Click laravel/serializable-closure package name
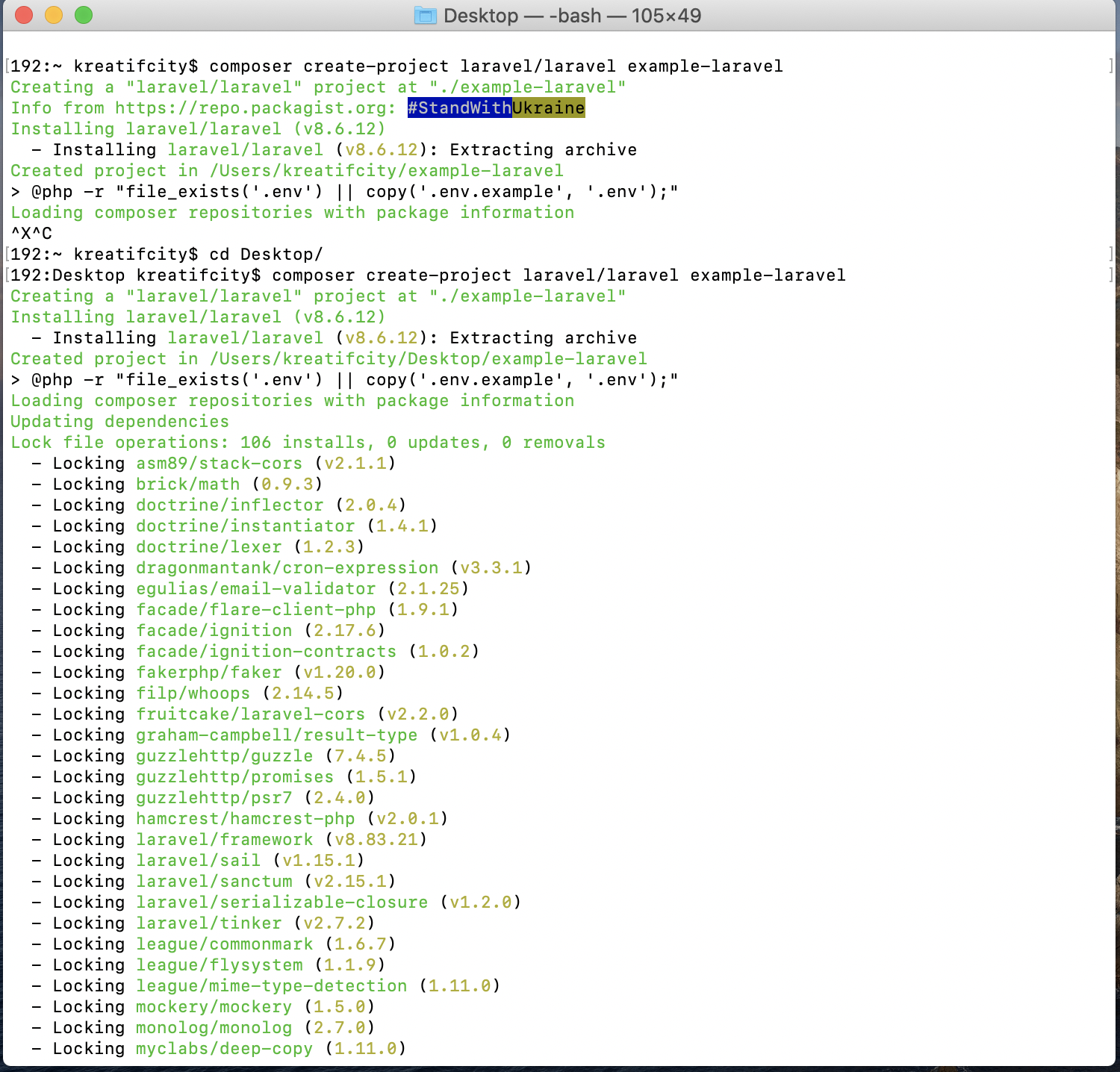 [281, 903]
